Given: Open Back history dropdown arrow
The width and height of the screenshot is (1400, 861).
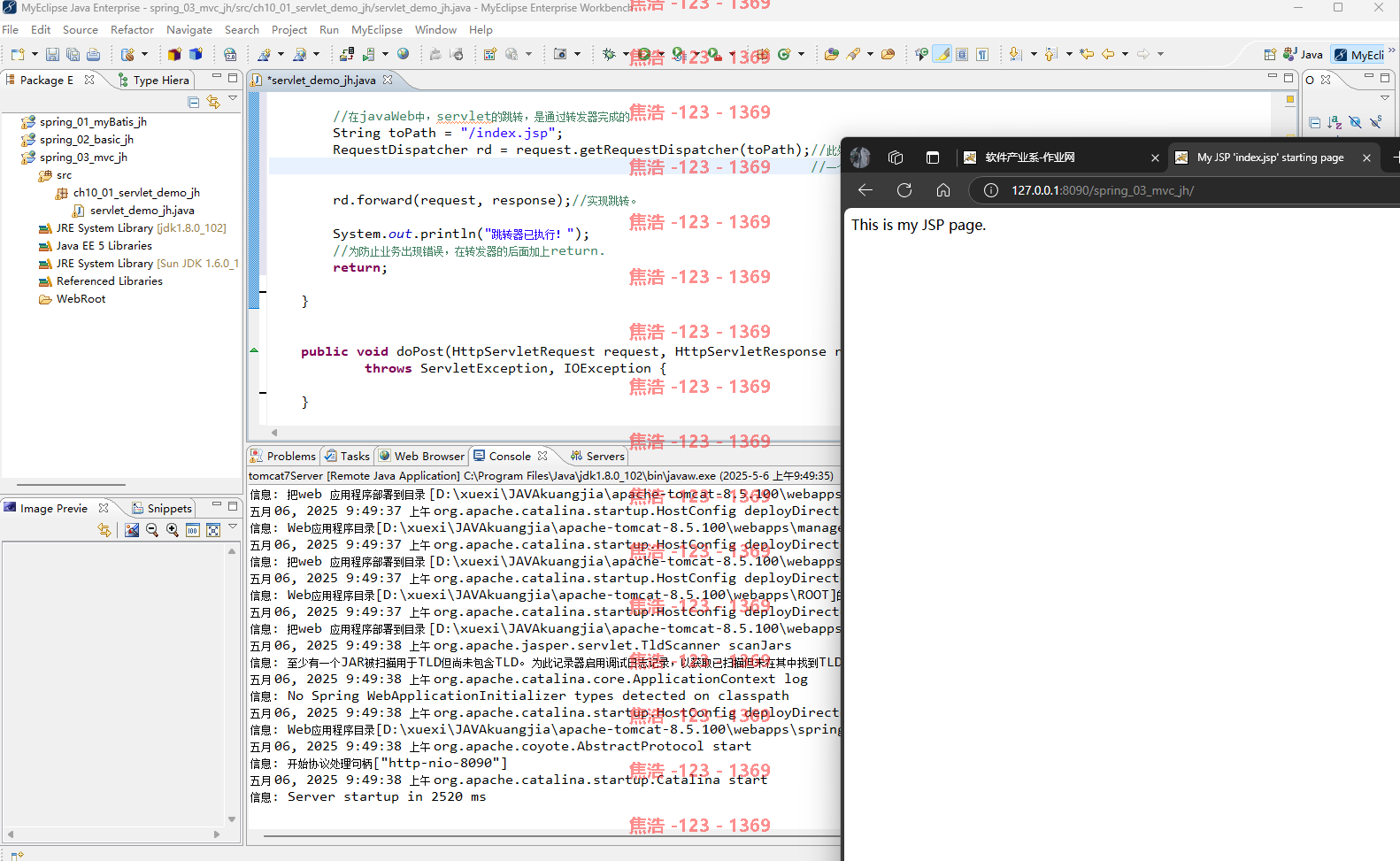Looking at the screenshot, I should [1125, 55].
